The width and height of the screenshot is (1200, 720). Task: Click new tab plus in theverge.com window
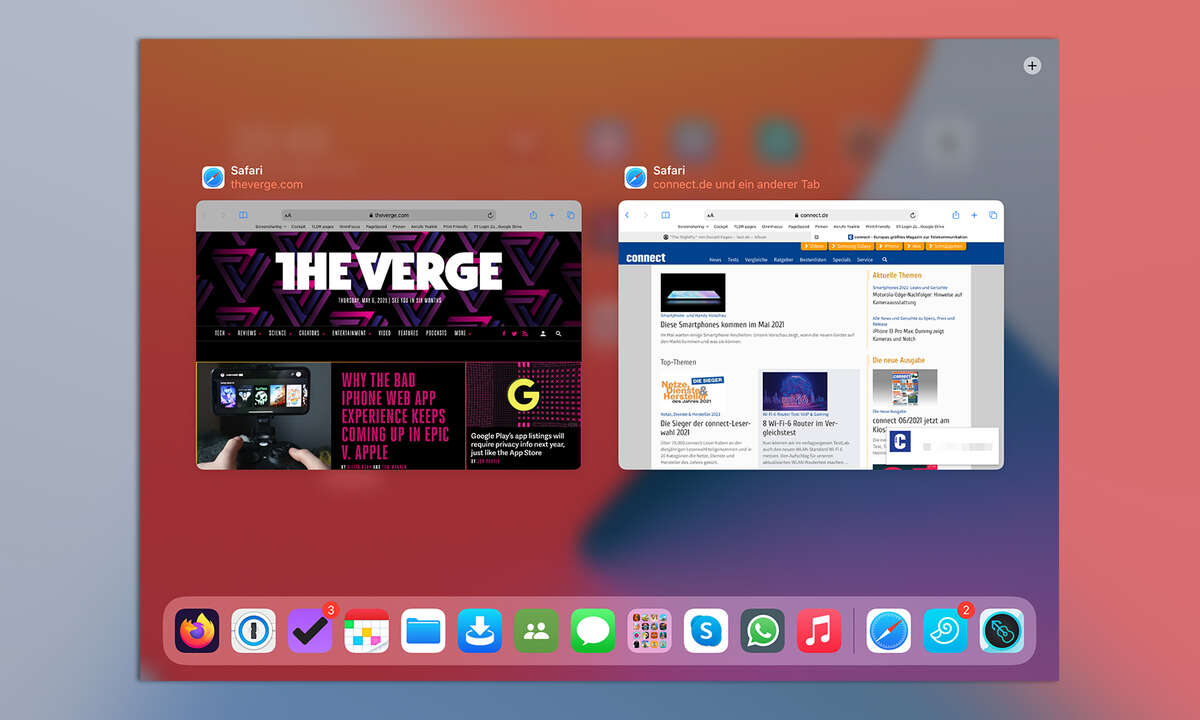click(x=552, y=215)
